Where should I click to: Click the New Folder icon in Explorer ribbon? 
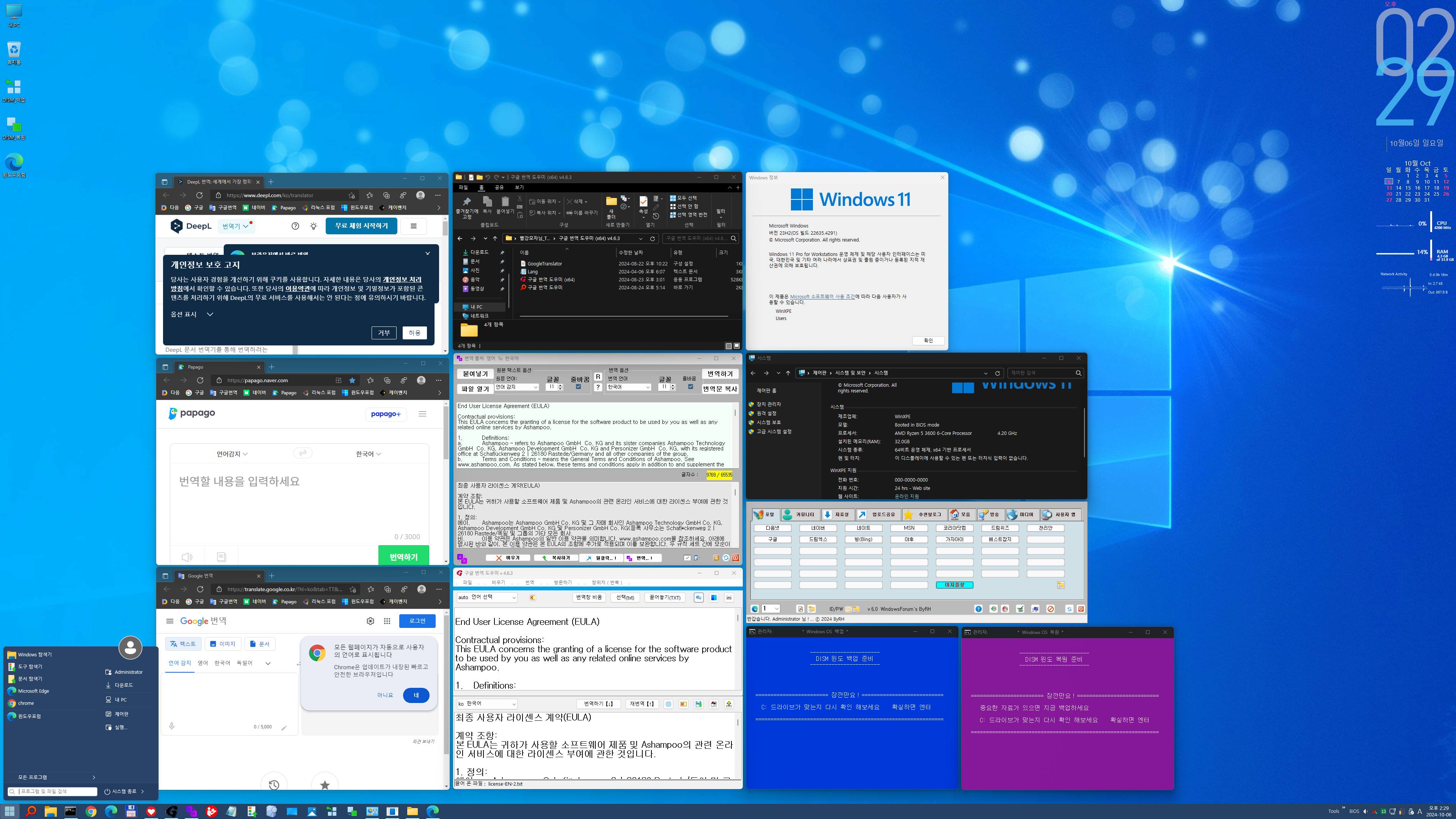(611, 207)
